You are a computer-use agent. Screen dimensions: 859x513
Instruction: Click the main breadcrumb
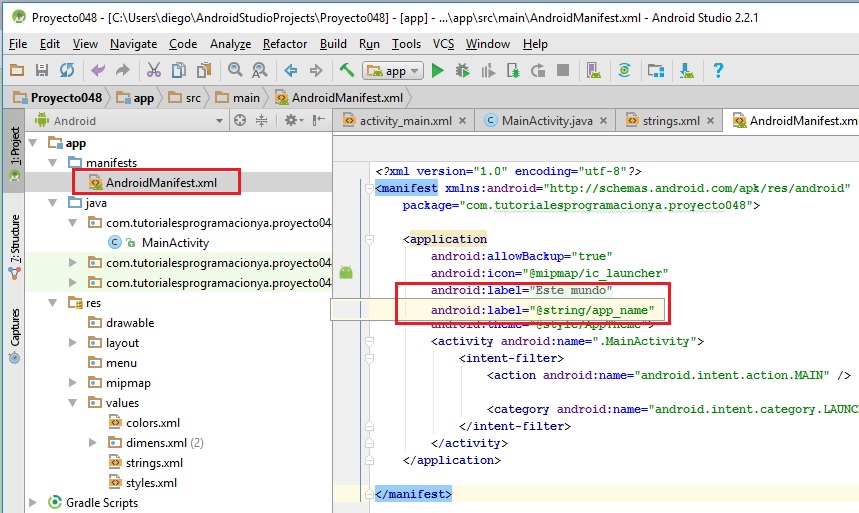click(238, 98)
